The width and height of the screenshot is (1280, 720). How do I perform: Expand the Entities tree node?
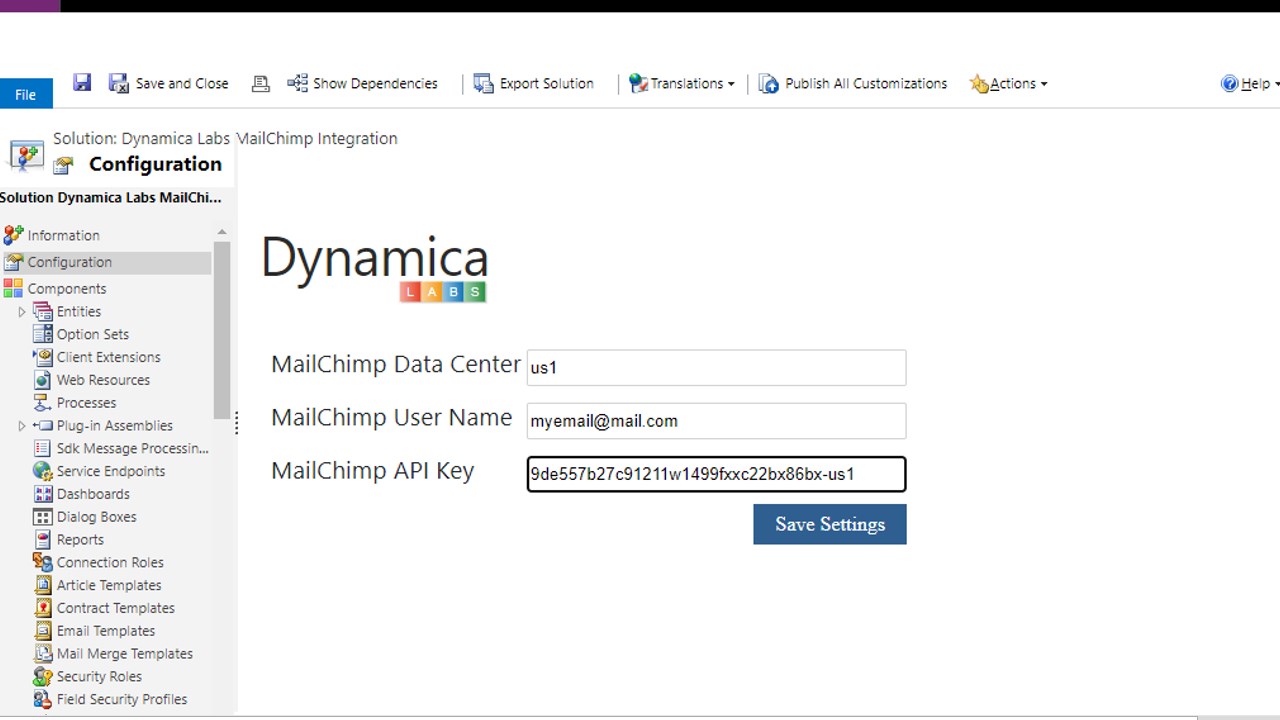[x=21, y=311]
